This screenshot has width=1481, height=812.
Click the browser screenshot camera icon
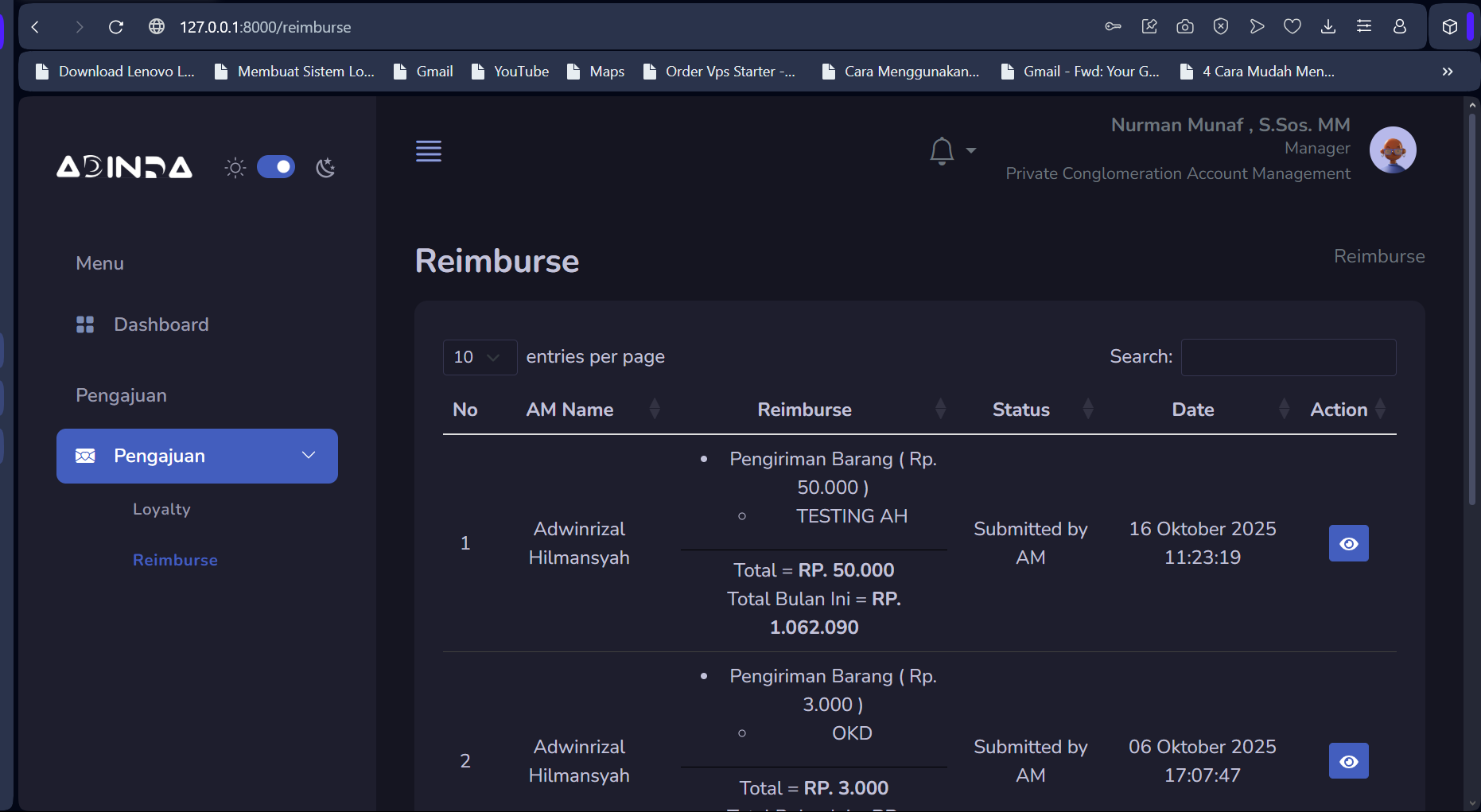click(1184, 27)
